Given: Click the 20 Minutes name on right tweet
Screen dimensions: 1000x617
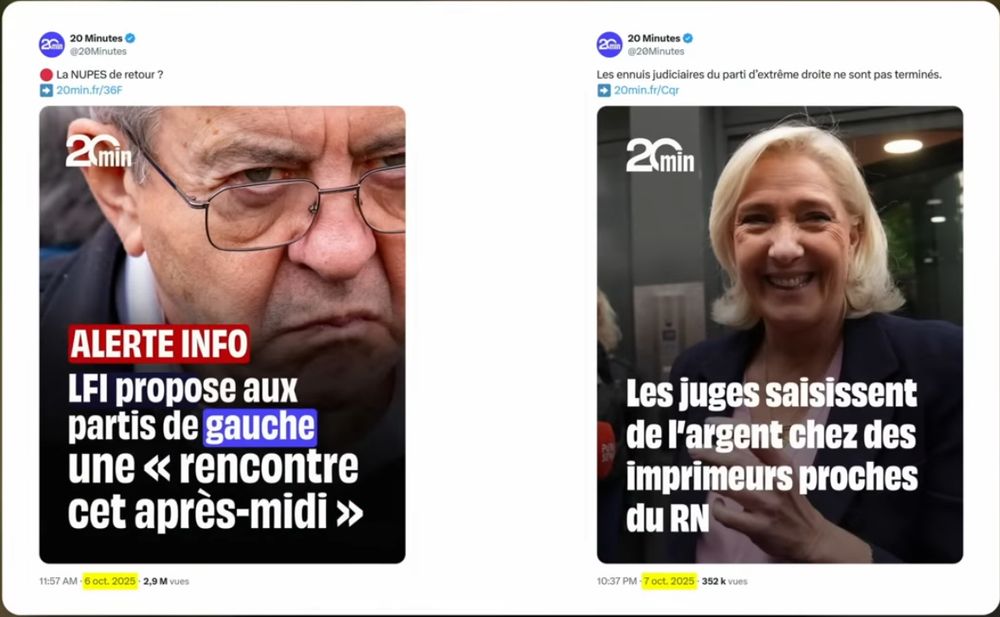Looking at the screenshot, I should [653, 38].
